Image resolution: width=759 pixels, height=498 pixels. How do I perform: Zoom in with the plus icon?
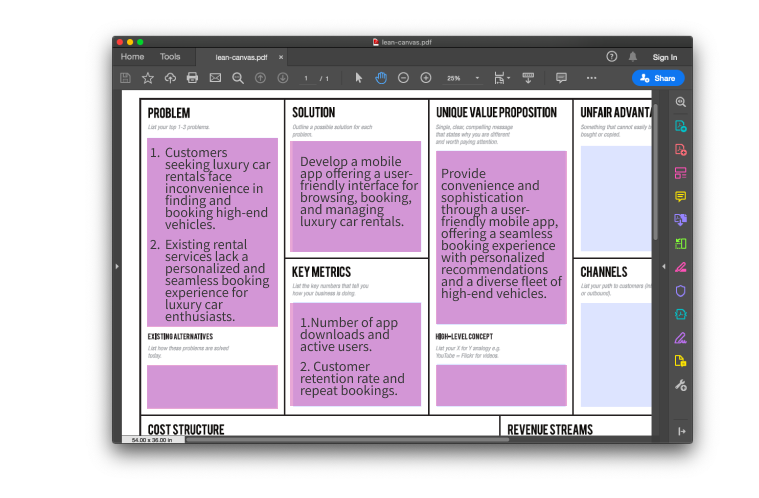point(426,78)
